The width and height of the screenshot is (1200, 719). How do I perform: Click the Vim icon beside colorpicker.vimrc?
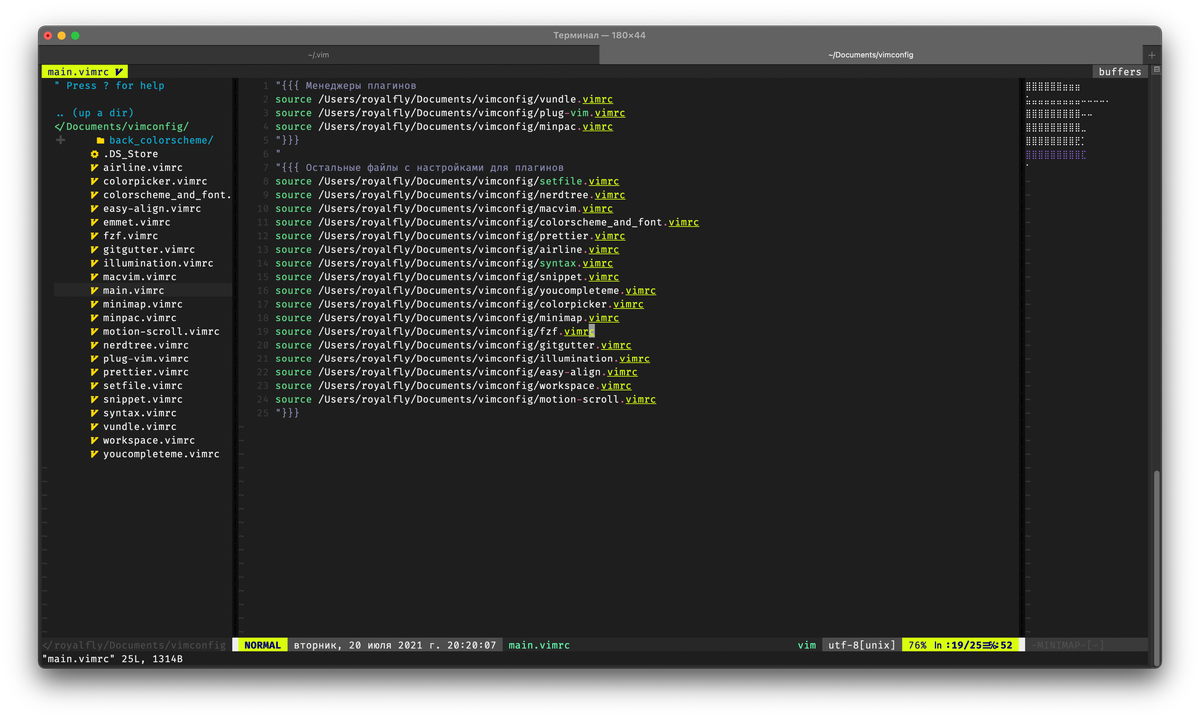(94, 181)
